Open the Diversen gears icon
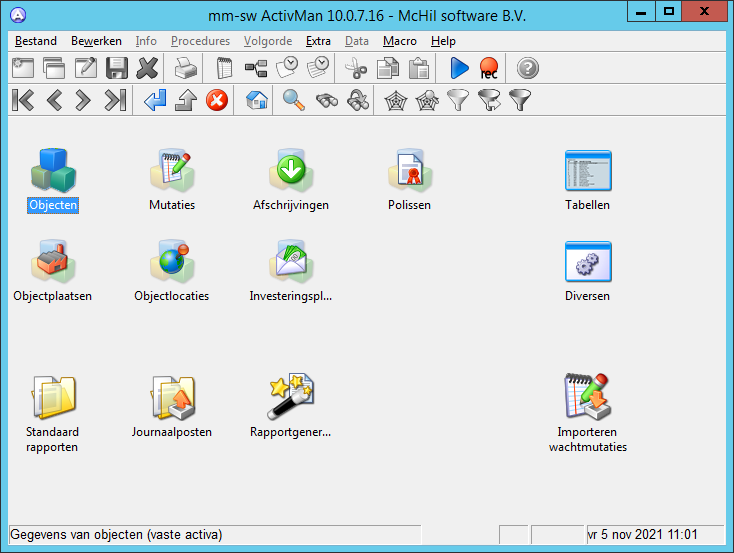The image size is (734, 553). pyautogui.click(x=588, y=261)
